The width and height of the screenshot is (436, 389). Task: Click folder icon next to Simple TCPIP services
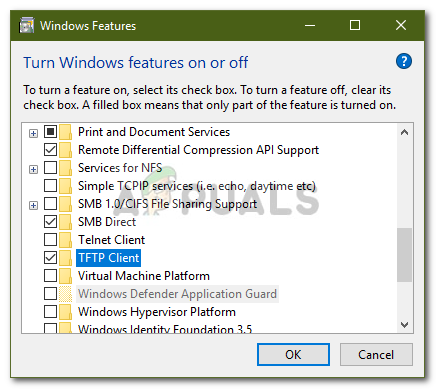65,186
